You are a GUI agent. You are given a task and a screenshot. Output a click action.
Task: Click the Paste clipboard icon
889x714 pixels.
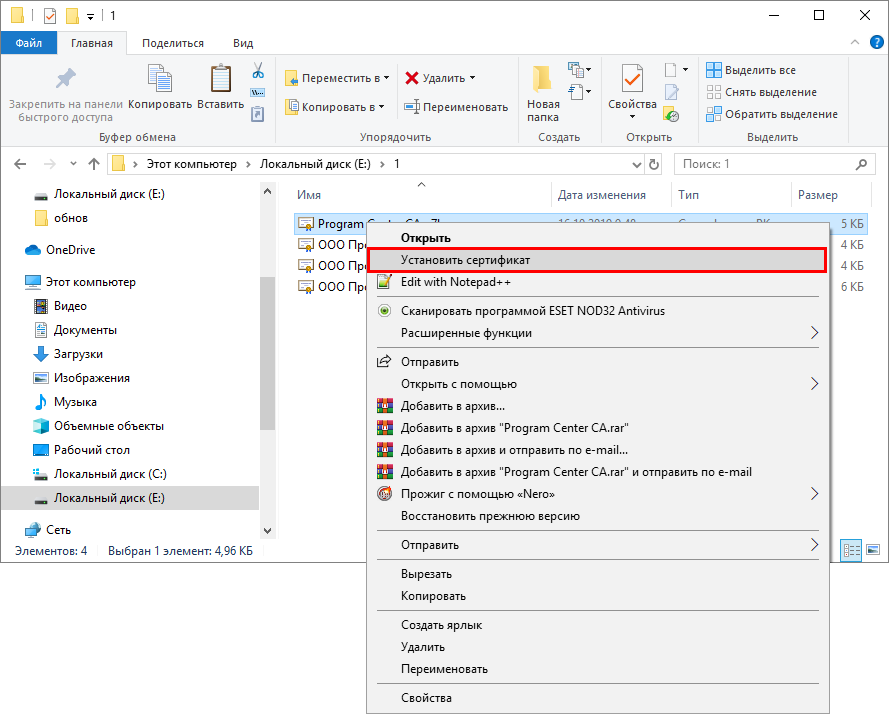[220, 80]
